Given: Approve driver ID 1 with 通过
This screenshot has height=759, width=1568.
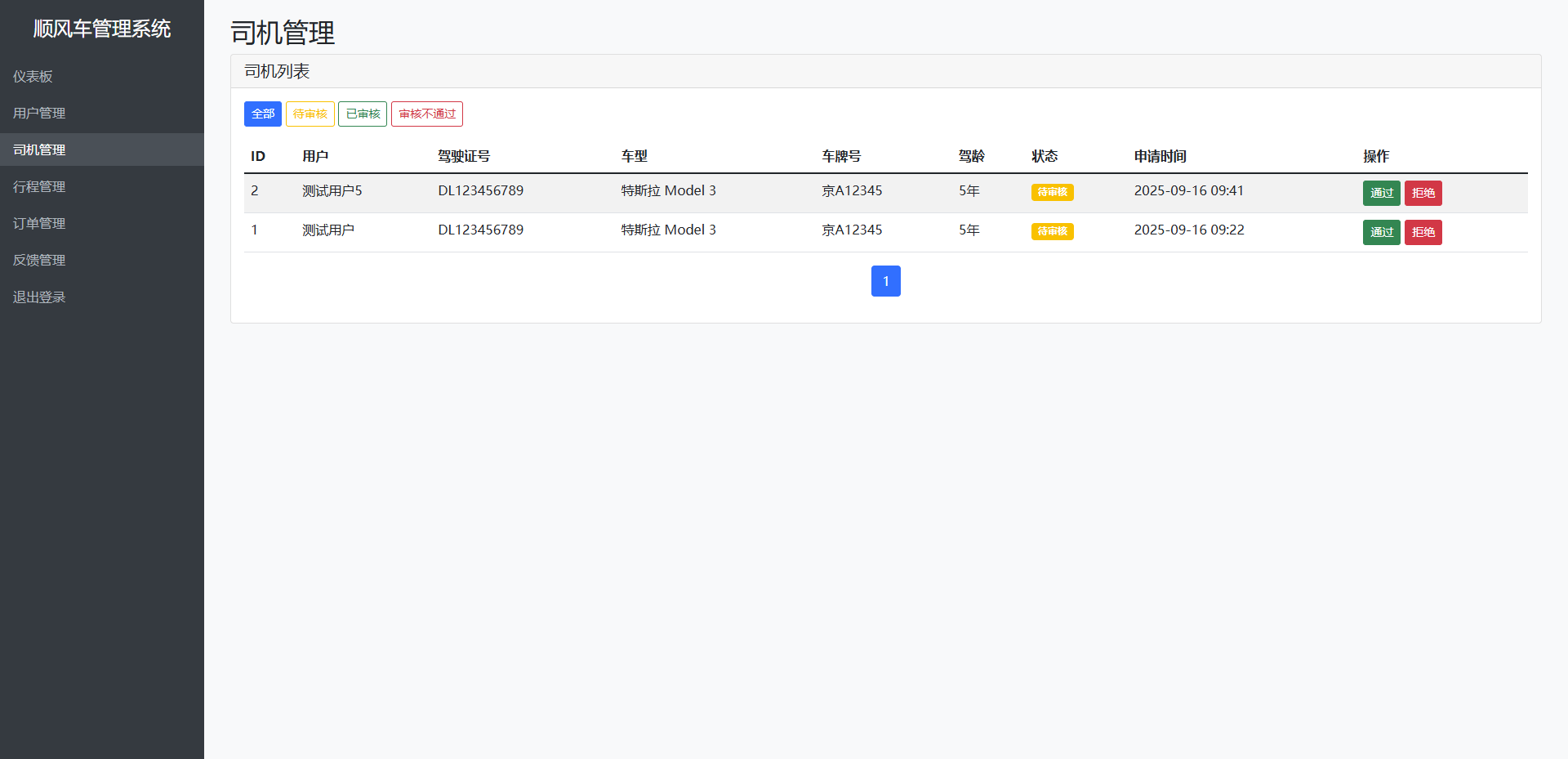Looking at the screenshot, I should [1381, 232].
